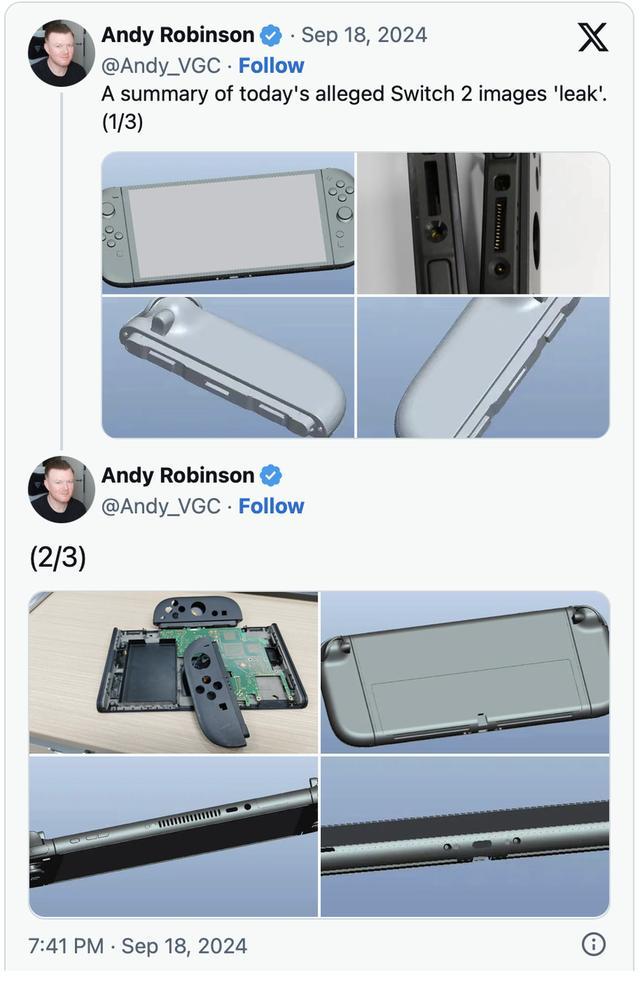View the black Joy-Con rail photo

coord(483,223)
